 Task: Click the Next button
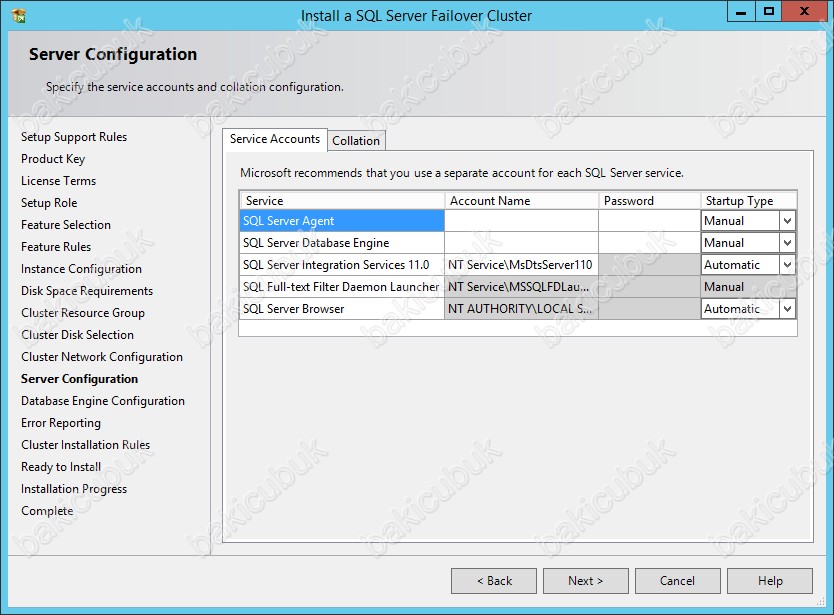pos(586,581)
